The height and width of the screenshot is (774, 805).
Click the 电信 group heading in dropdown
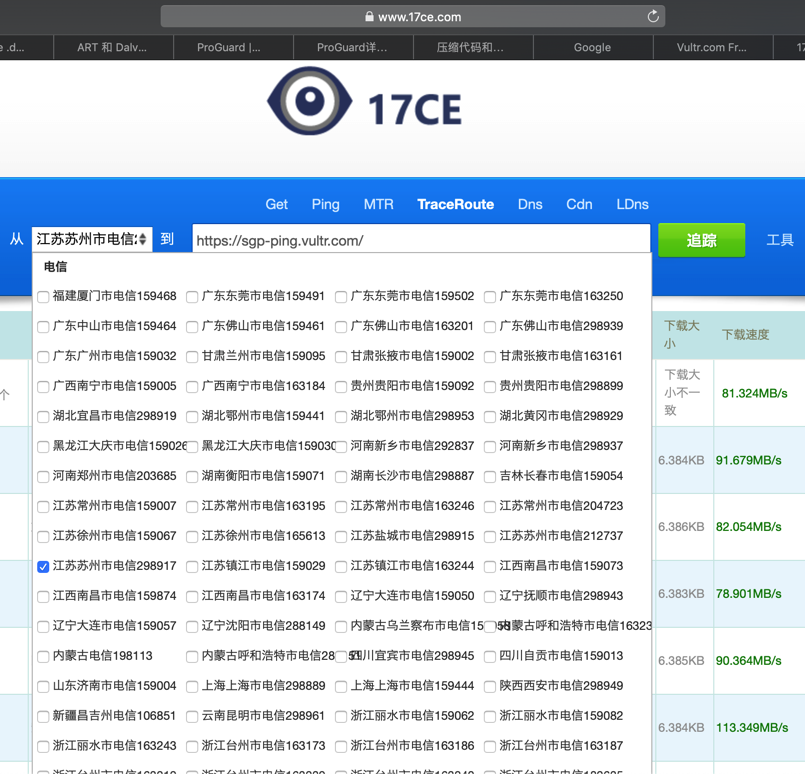tap(55, 267)
